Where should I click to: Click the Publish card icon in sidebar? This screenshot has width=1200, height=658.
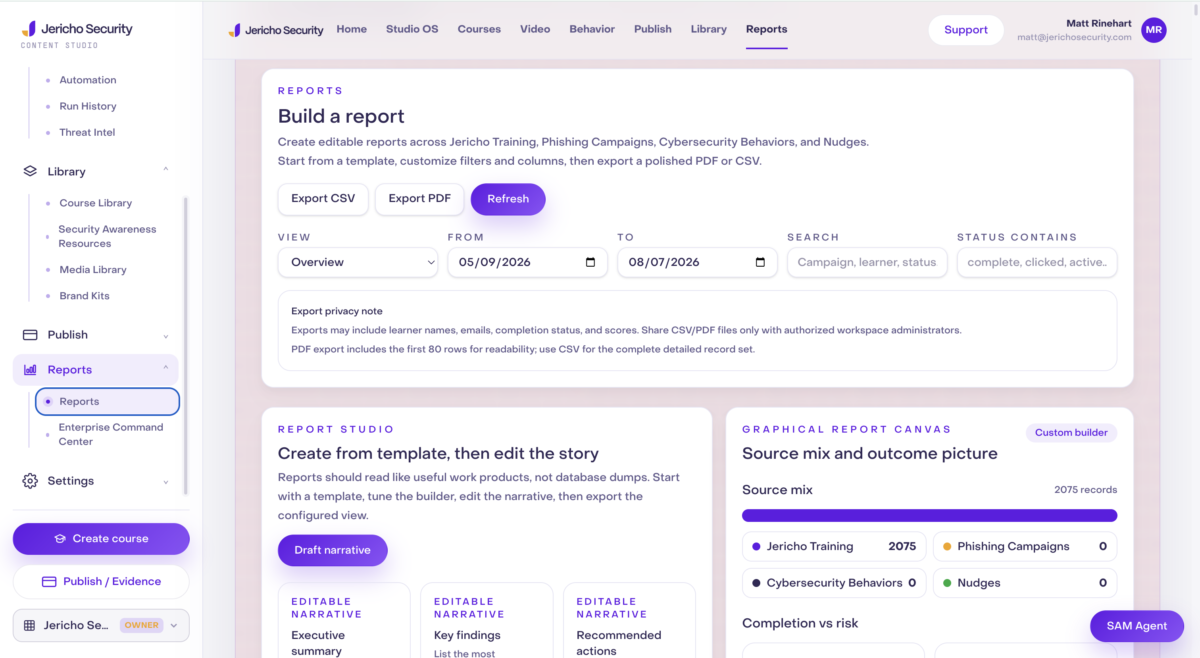pyautogui.click(x=30, y=335)
